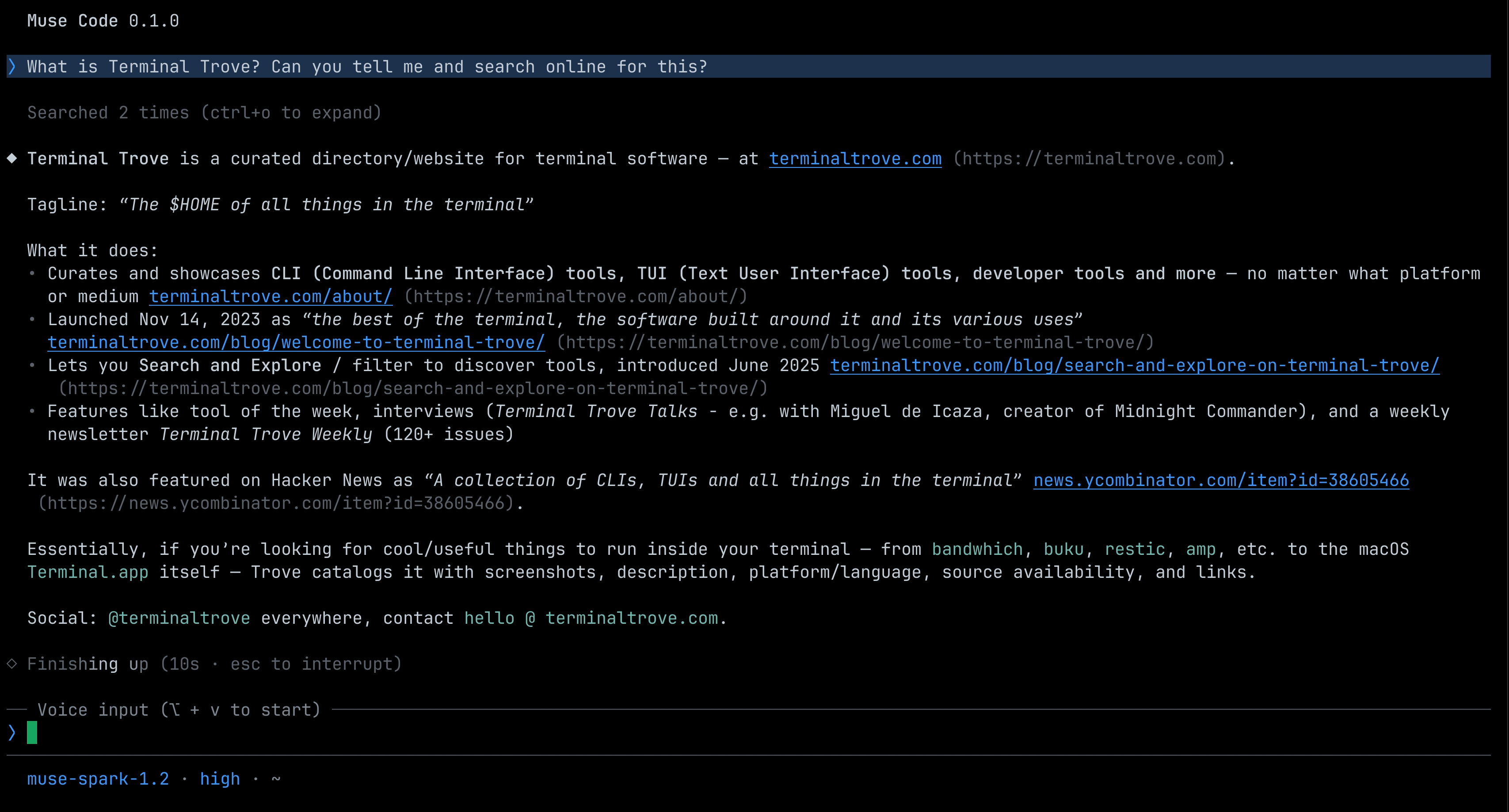
Task: Click the input prompt chevron at bottom
Action: [12, 732]
